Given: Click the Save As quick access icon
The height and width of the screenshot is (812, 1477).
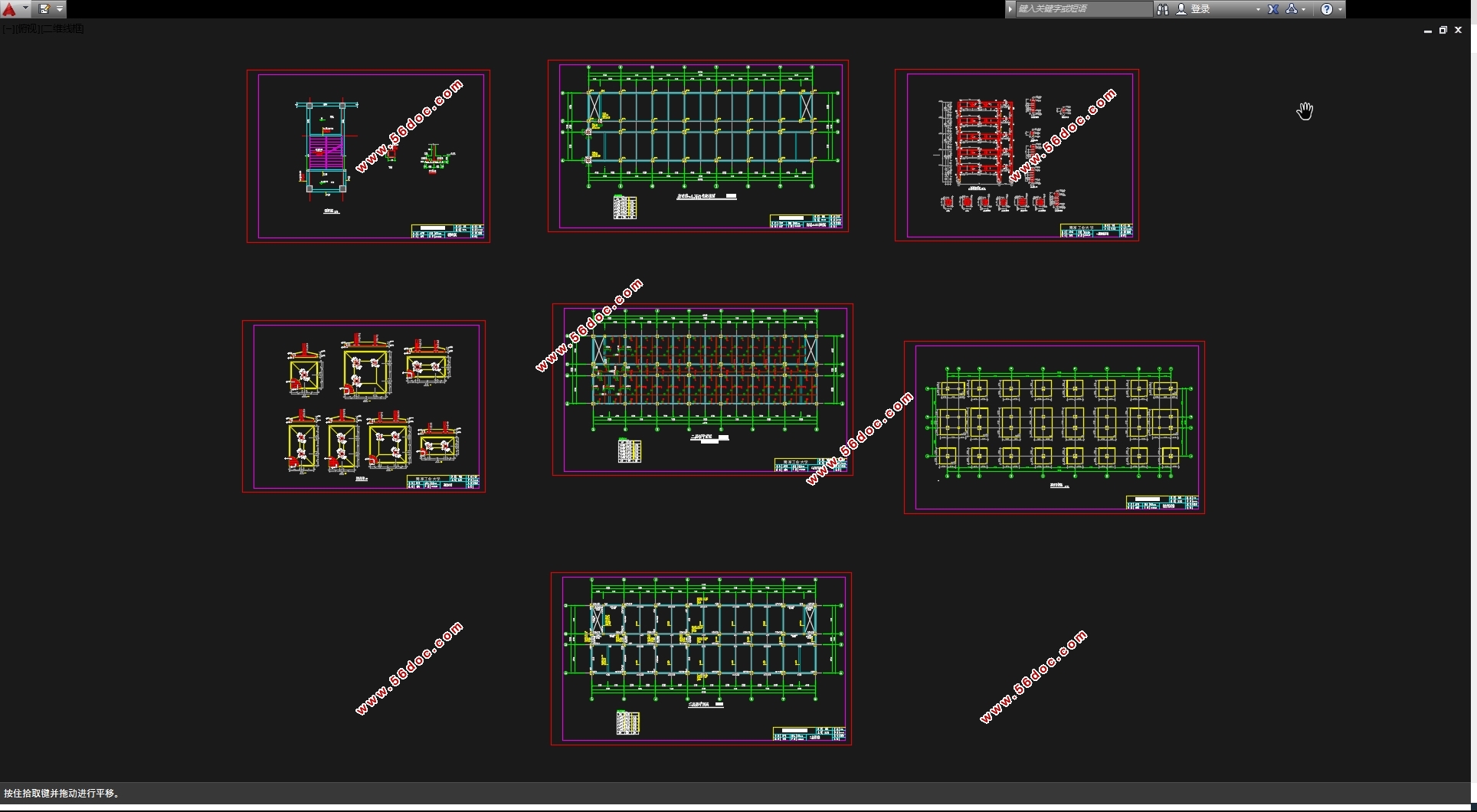Looking at the screenshot, I should click(x=44, y=9).
